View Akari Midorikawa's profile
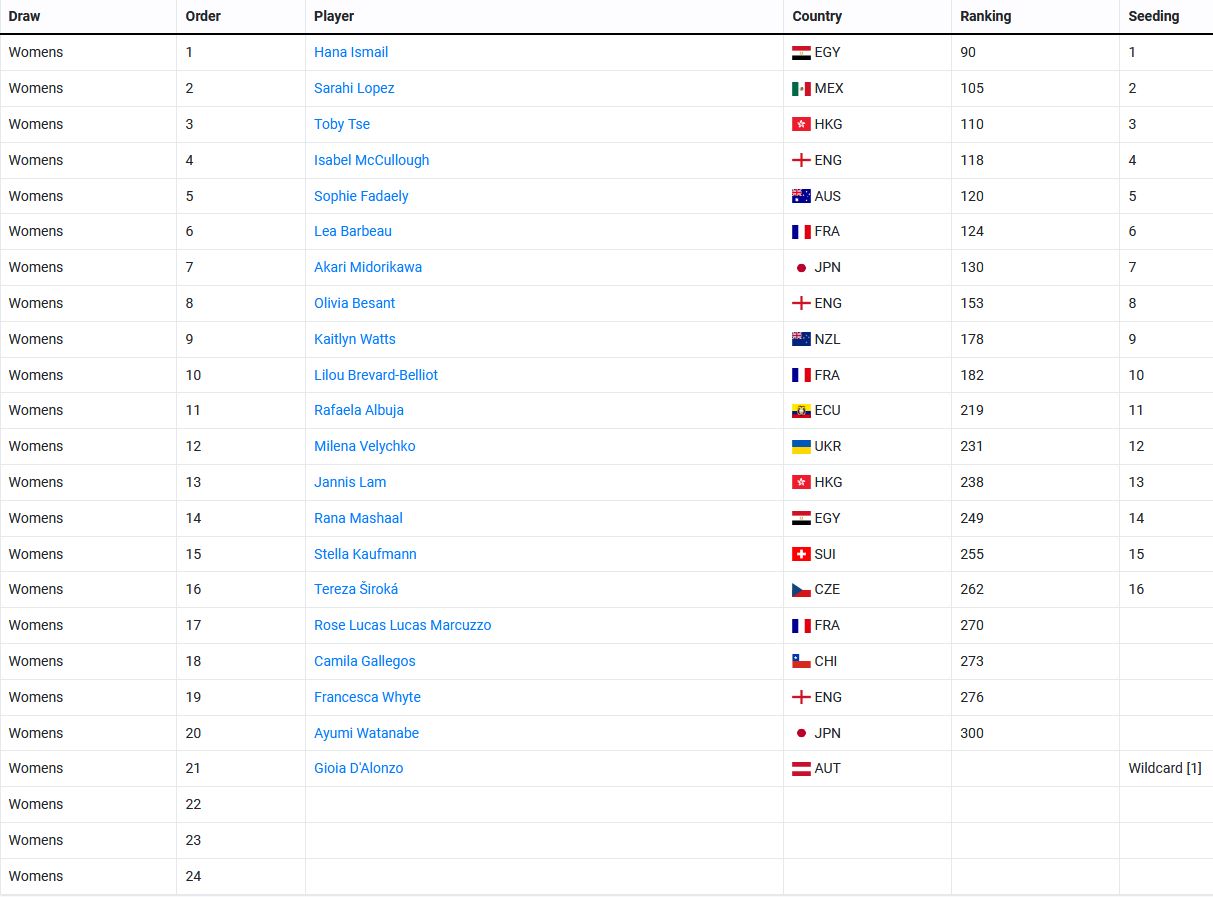Viewport: 1213px width, 897px height. click(x=368, y=267)
